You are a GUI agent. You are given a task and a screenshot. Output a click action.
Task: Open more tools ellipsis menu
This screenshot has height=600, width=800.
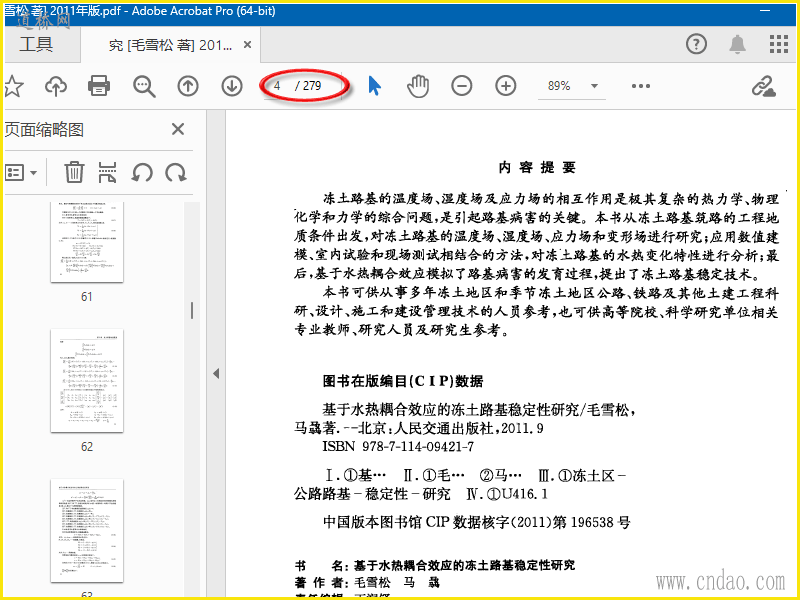click(641, 86)
